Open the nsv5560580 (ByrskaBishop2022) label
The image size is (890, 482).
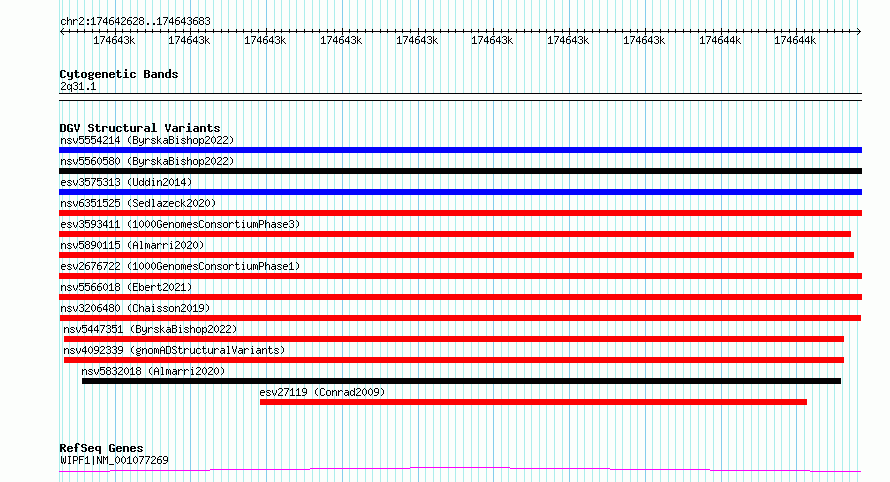[x=147, y=161]
